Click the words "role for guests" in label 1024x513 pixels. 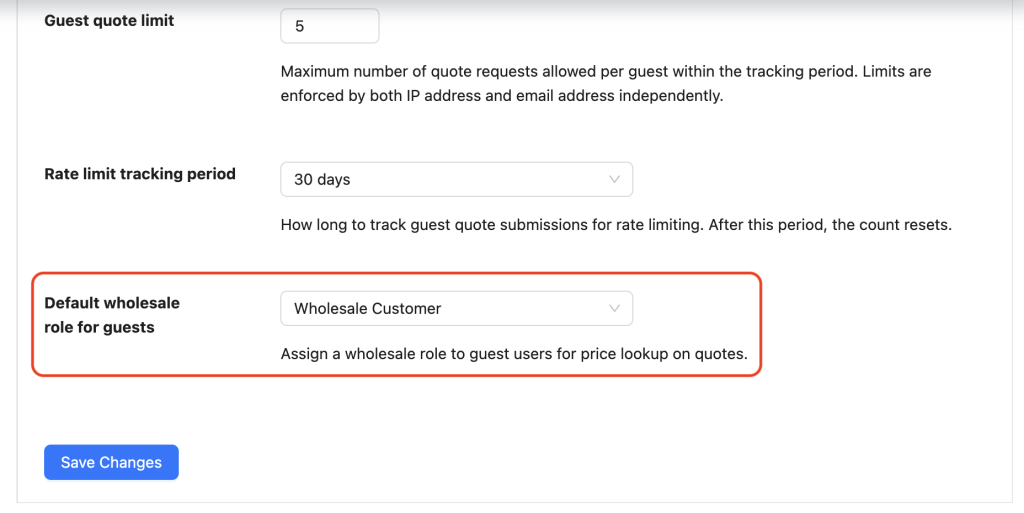(100, 327)
